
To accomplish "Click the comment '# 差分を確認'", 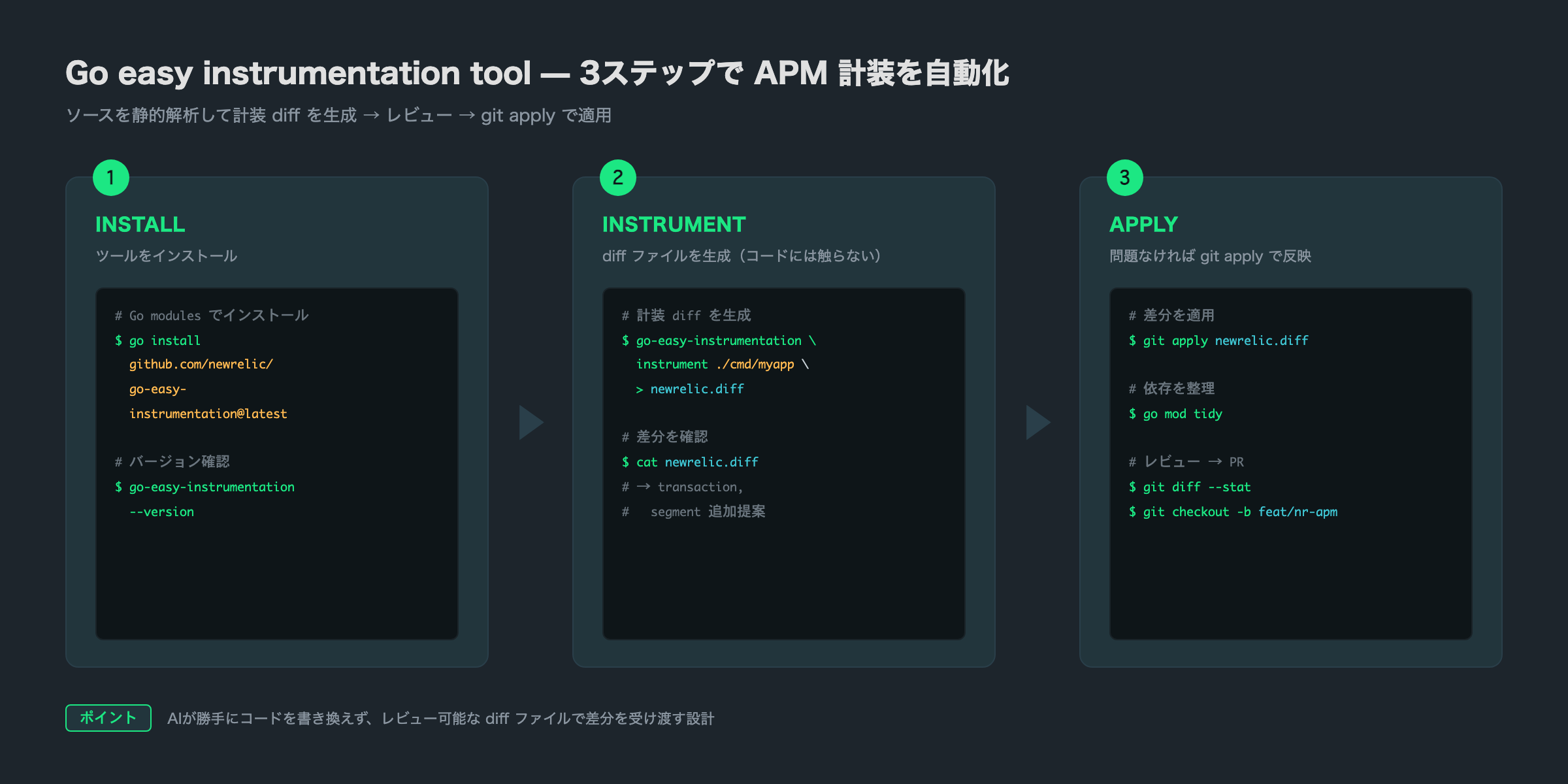I will coord(664,437).
